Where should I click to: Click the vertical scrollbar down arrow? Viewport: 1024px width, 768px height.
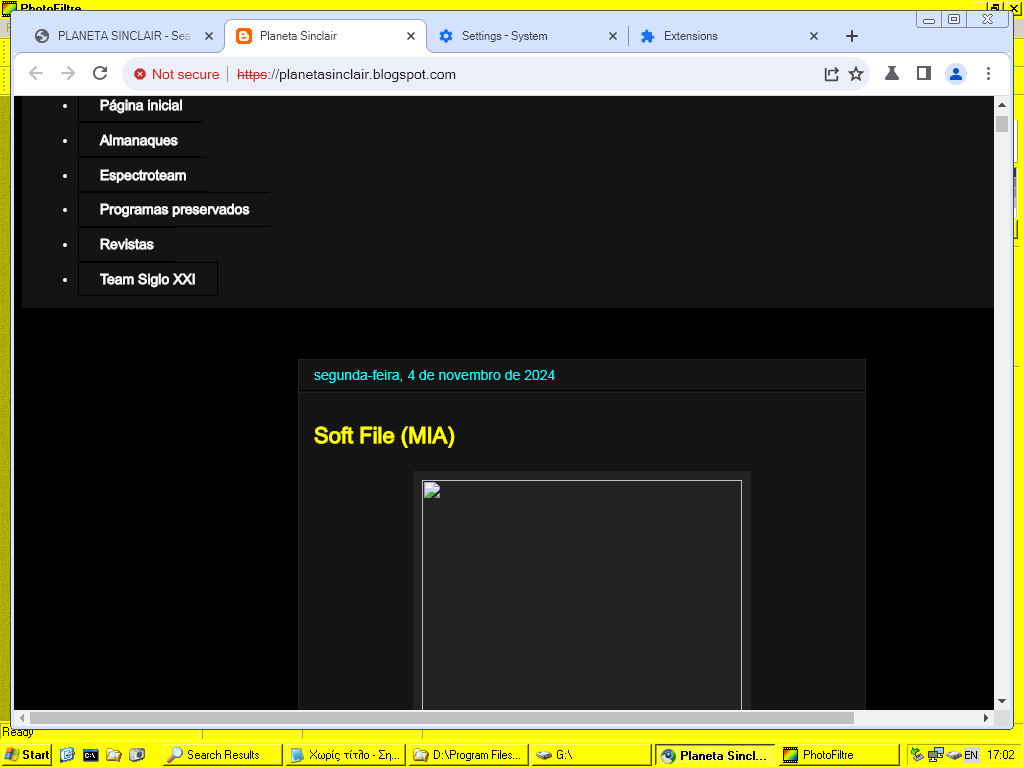pos(1002,701)
